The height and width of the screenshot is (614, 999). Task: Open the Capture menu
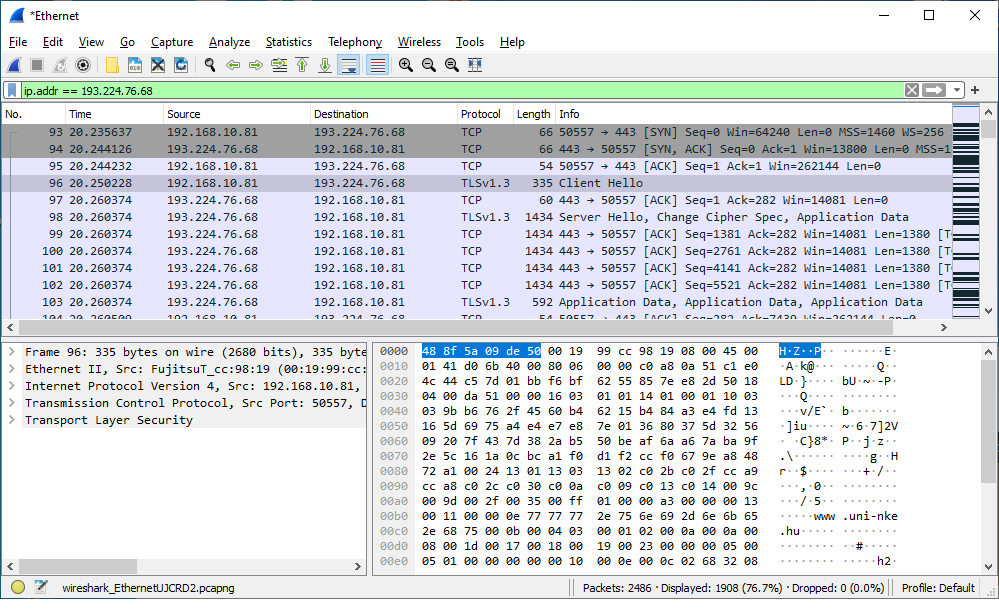tap(172, 42)
